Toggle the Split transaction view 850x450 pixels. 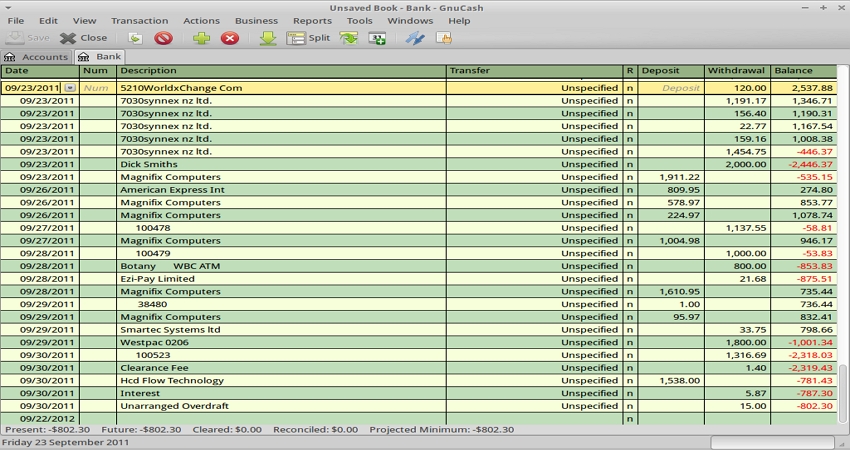point(308,38)
